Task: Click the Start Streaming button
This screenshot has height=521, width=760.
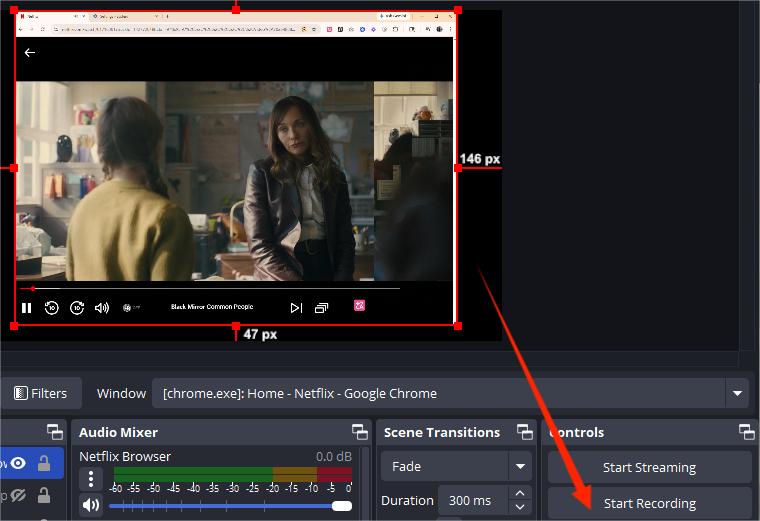Action: tap(649, 467)
